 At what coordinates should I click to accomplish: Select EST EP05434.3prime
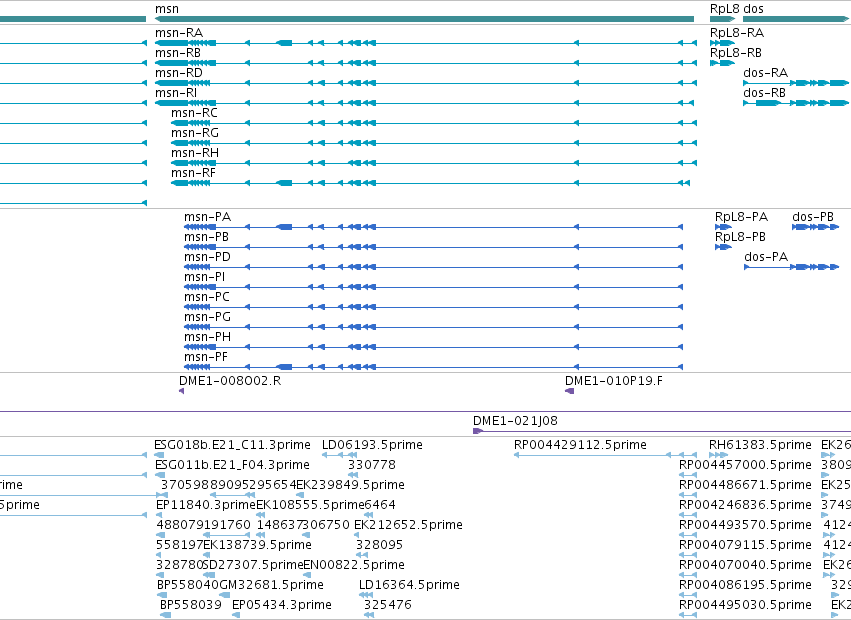(282, 605)
